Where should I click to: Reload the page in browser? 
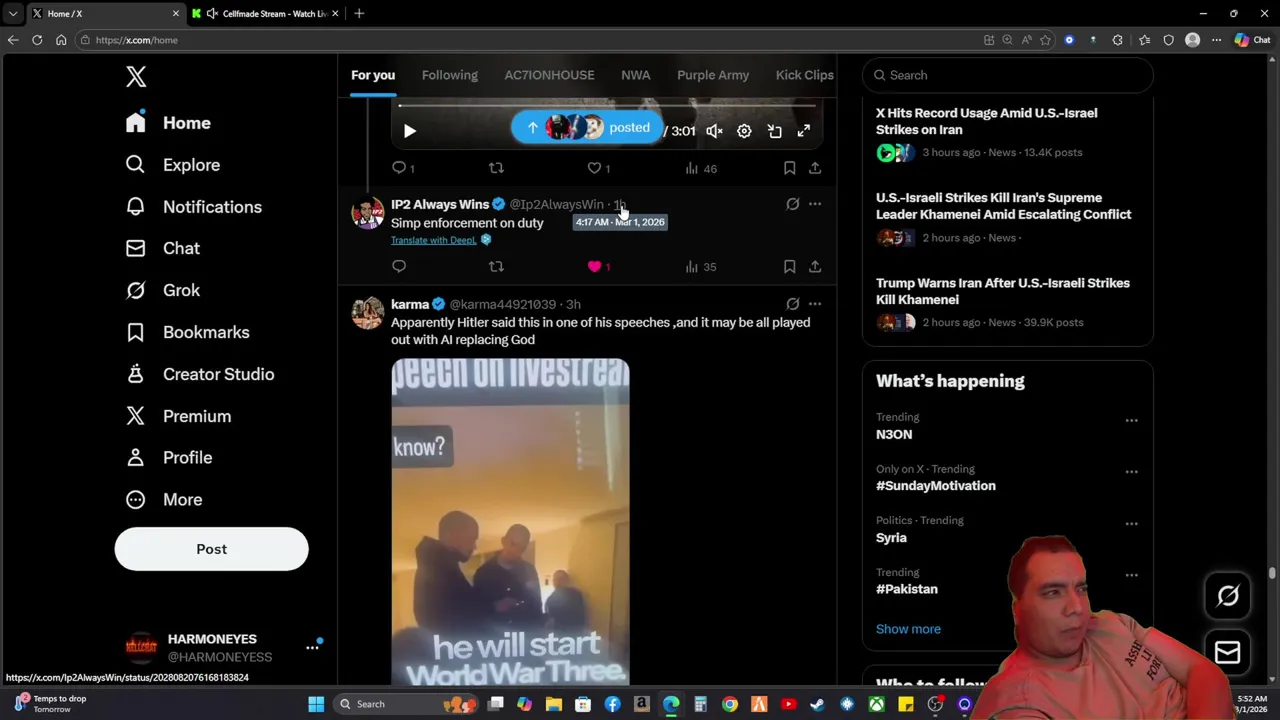click(37, 40)
